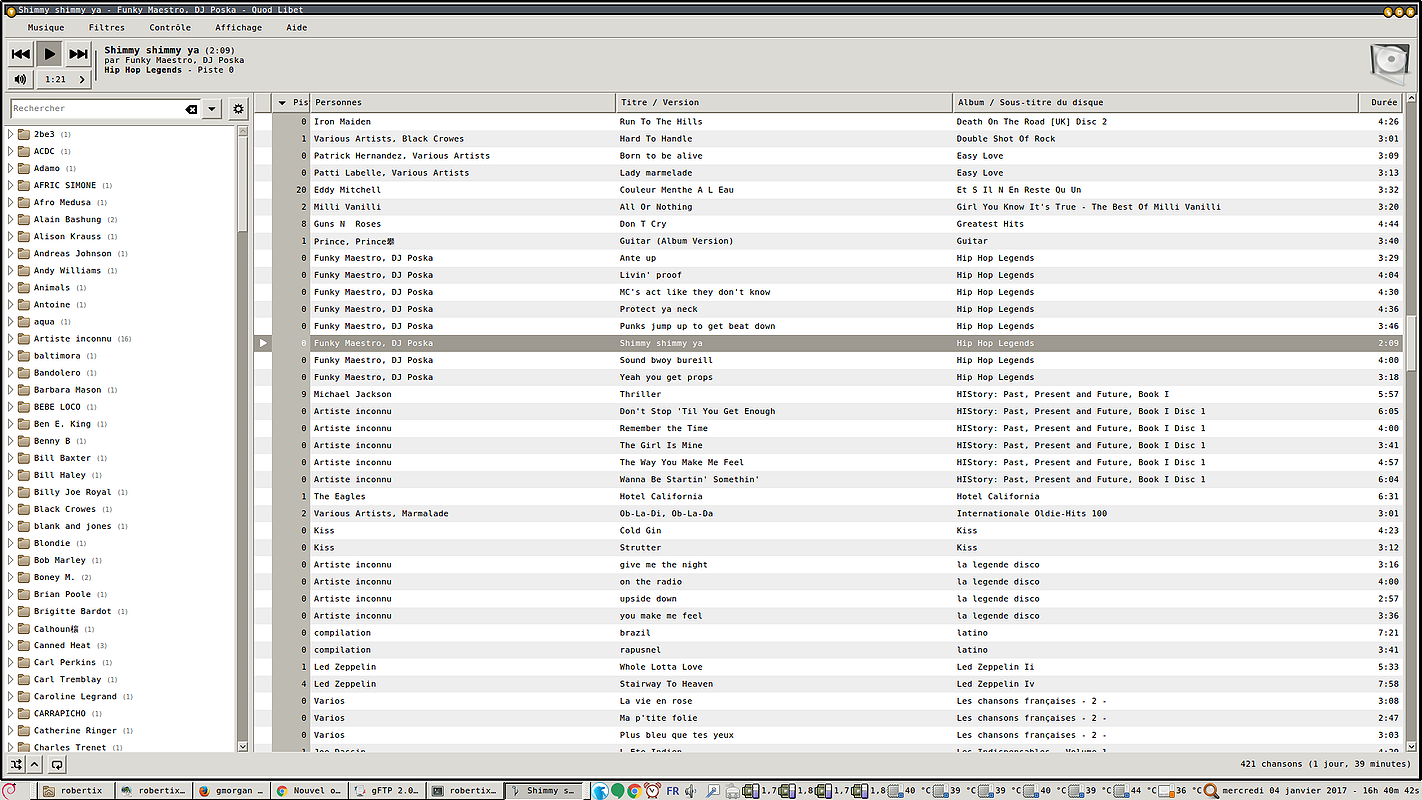
Task: Click the FR keyboard layout indicator
Action: 673,790
